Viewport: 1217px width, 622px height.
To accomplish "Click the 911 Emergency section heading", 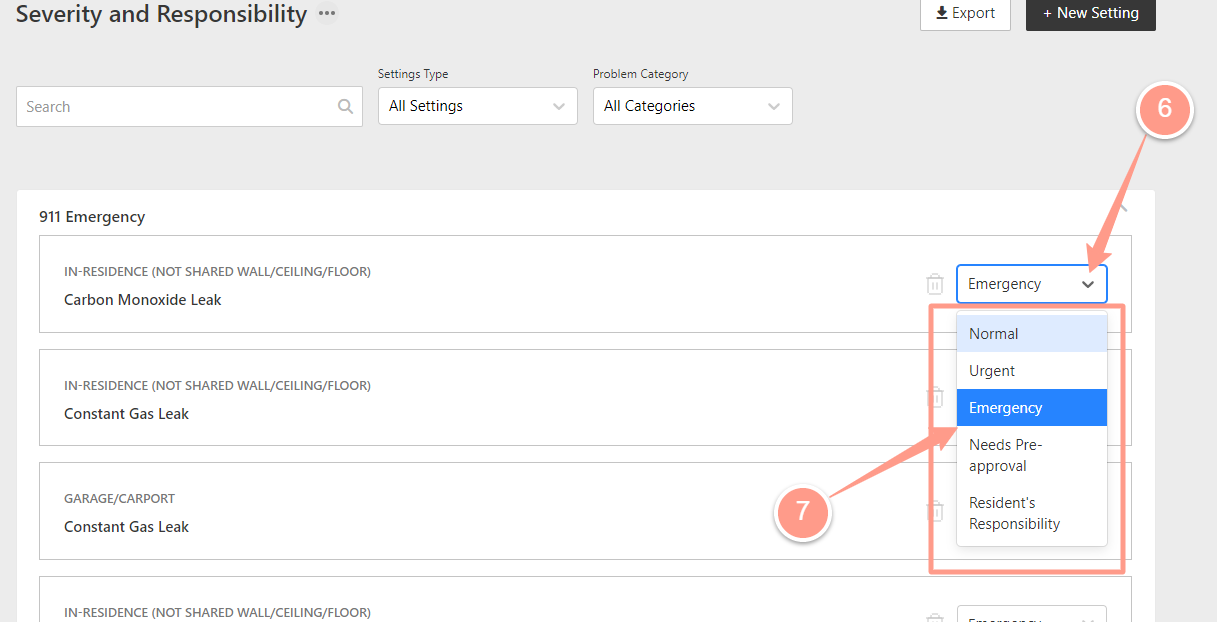I will click(x=92, y=217).
